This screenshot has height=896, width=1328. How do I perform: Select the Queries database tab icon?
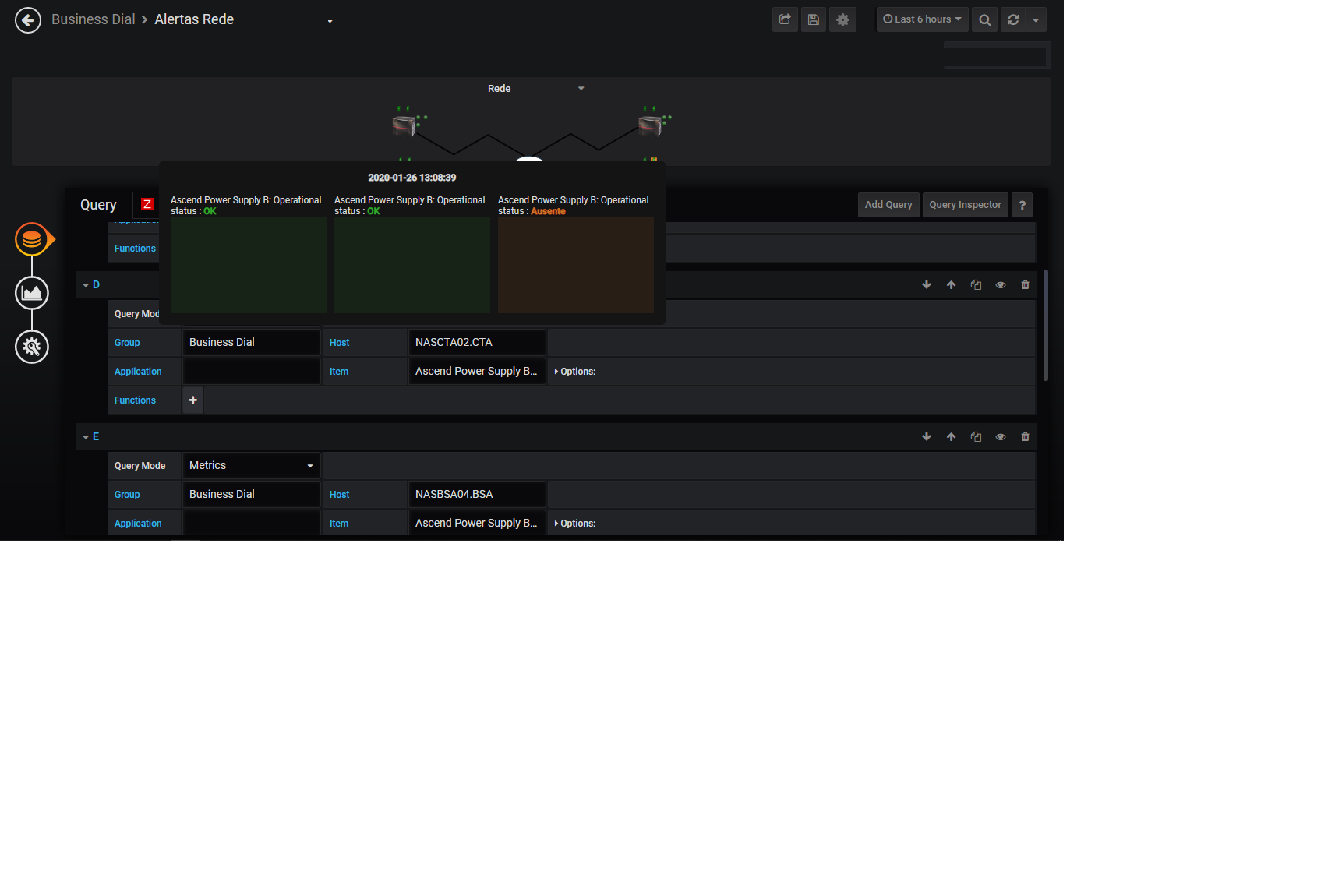coord(32,239)
